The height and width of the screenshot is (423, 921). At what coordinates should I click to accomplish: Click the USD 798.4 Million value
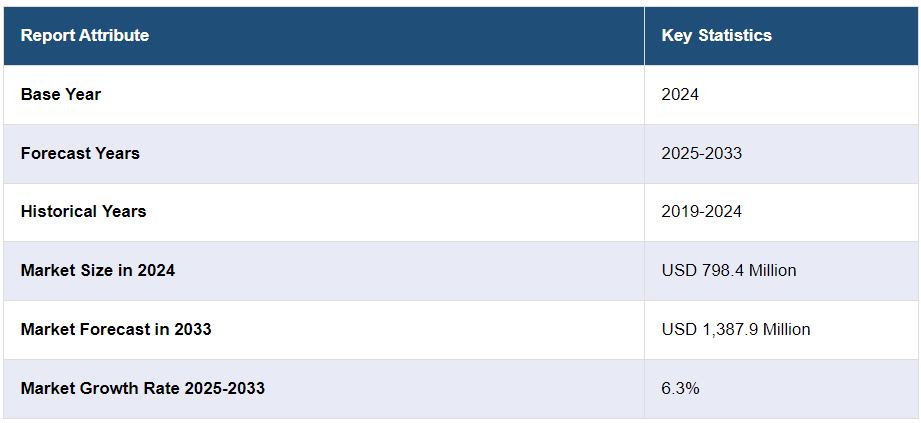[x=728, y=270]
